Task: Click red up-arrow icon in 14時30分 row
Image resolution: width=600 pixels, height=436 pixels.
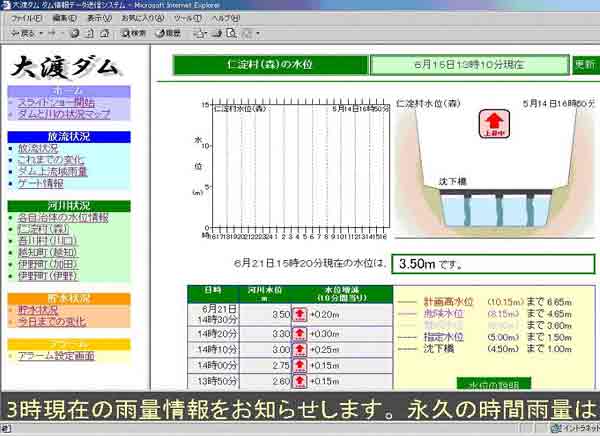Action: pyautogui.click(x=299, y=315)
